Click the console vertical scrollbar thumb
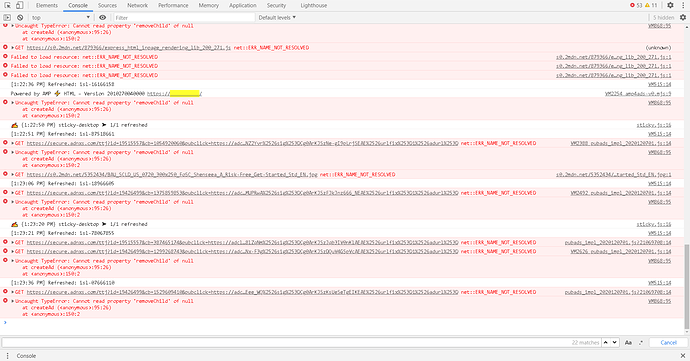This screenshot has width=690, height=361. pos(687,287)
